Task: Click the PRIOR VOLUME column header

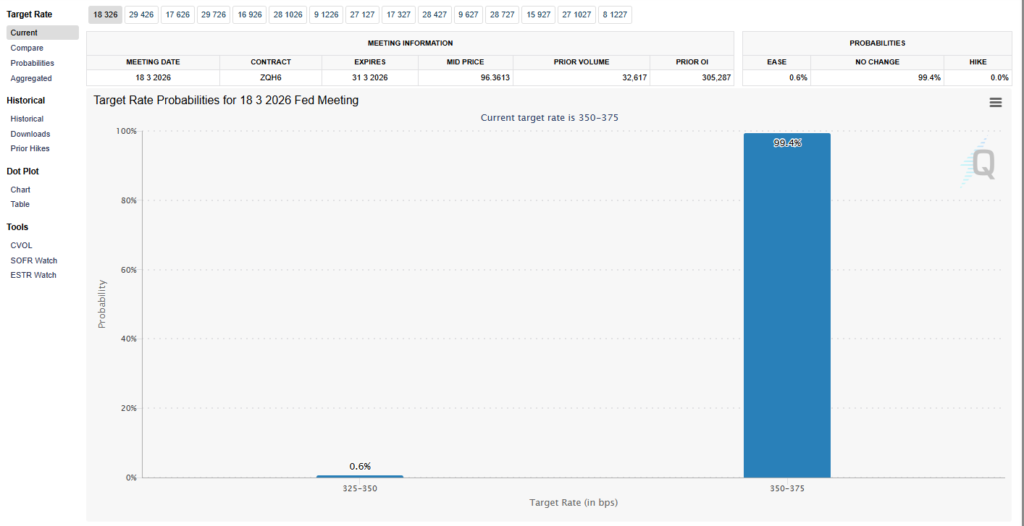Action: (581, 62)
